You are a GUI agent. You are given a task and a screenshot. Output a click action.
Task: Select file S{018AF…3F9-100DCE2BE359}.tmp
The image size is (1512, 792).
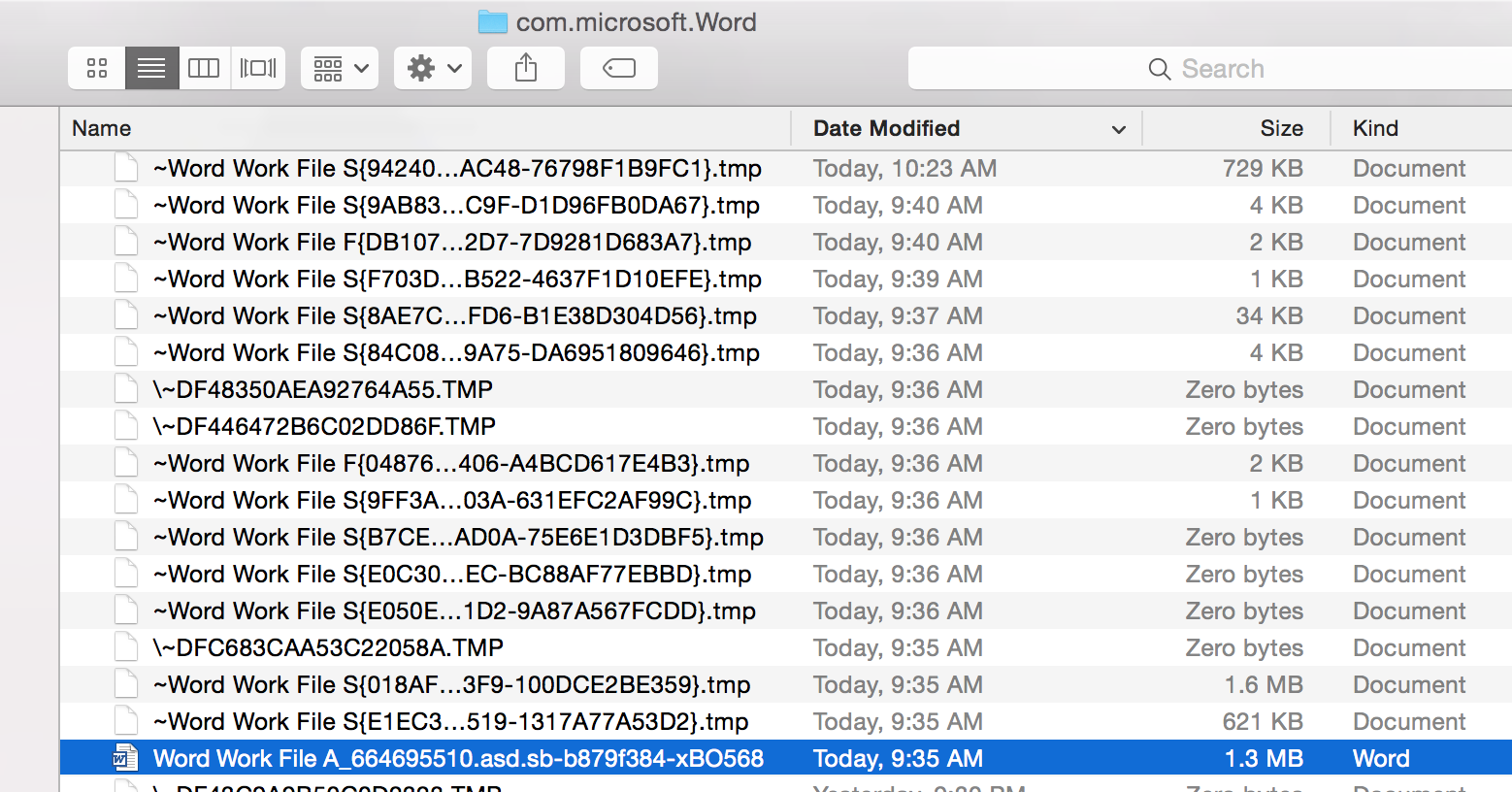pos(452,685)
